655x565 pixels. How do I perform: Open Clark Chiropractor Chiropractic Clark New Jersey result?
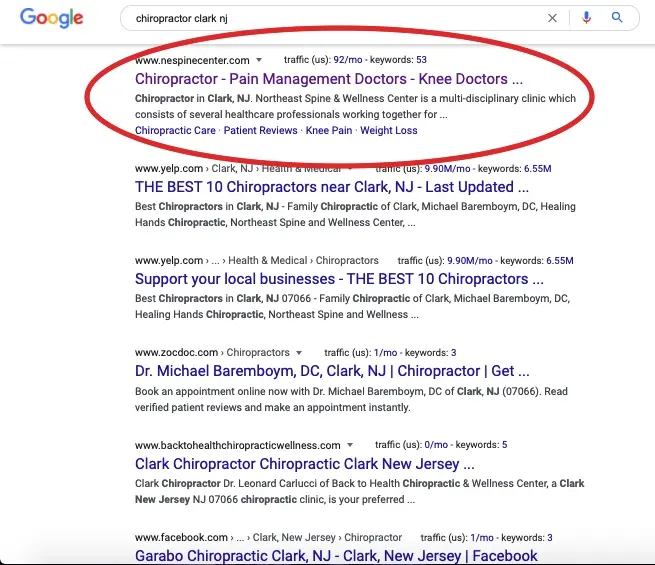pos(305,464)
